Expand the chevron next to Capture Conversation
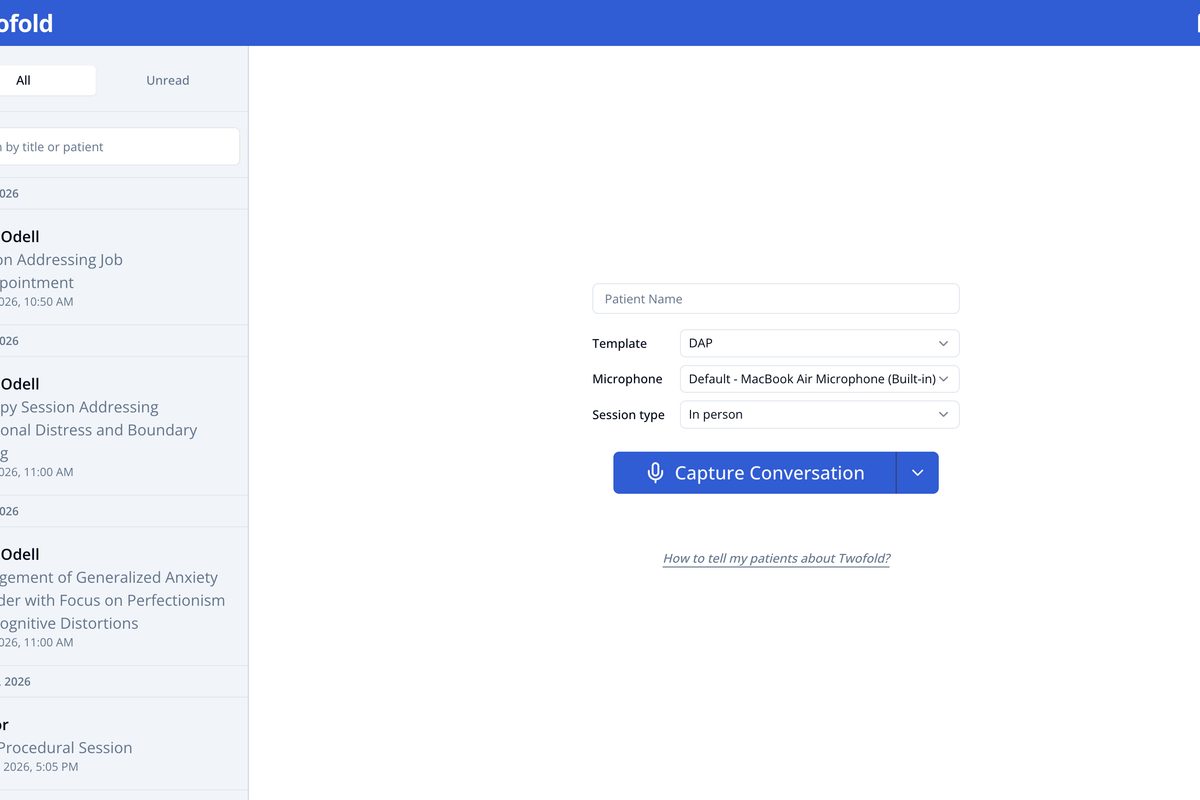1200x800 pixels. (918, 473)
